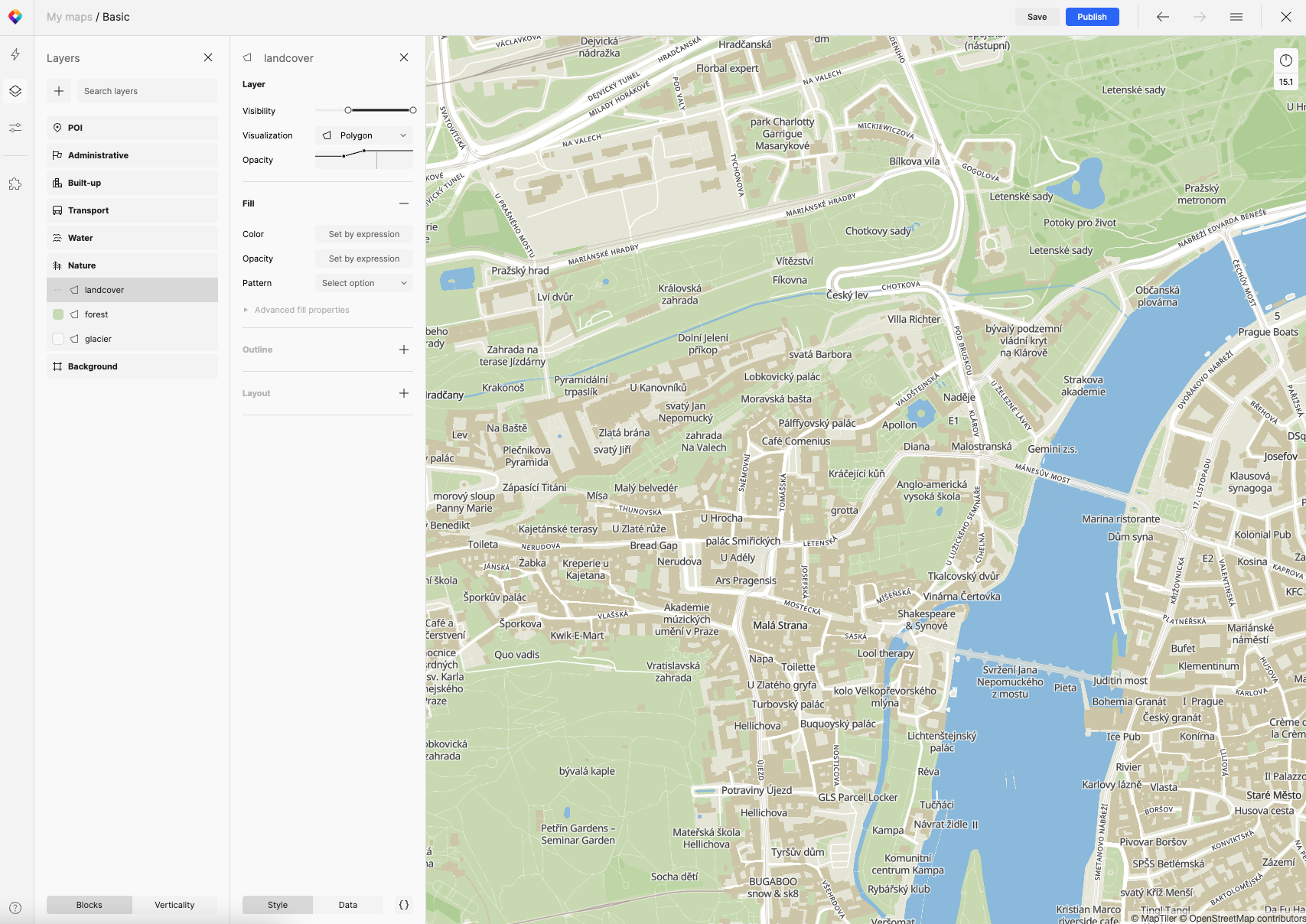This screenshot has width=1306, height=924.
Task: Open the hamburger menu icon
Action: point(1236,17)
